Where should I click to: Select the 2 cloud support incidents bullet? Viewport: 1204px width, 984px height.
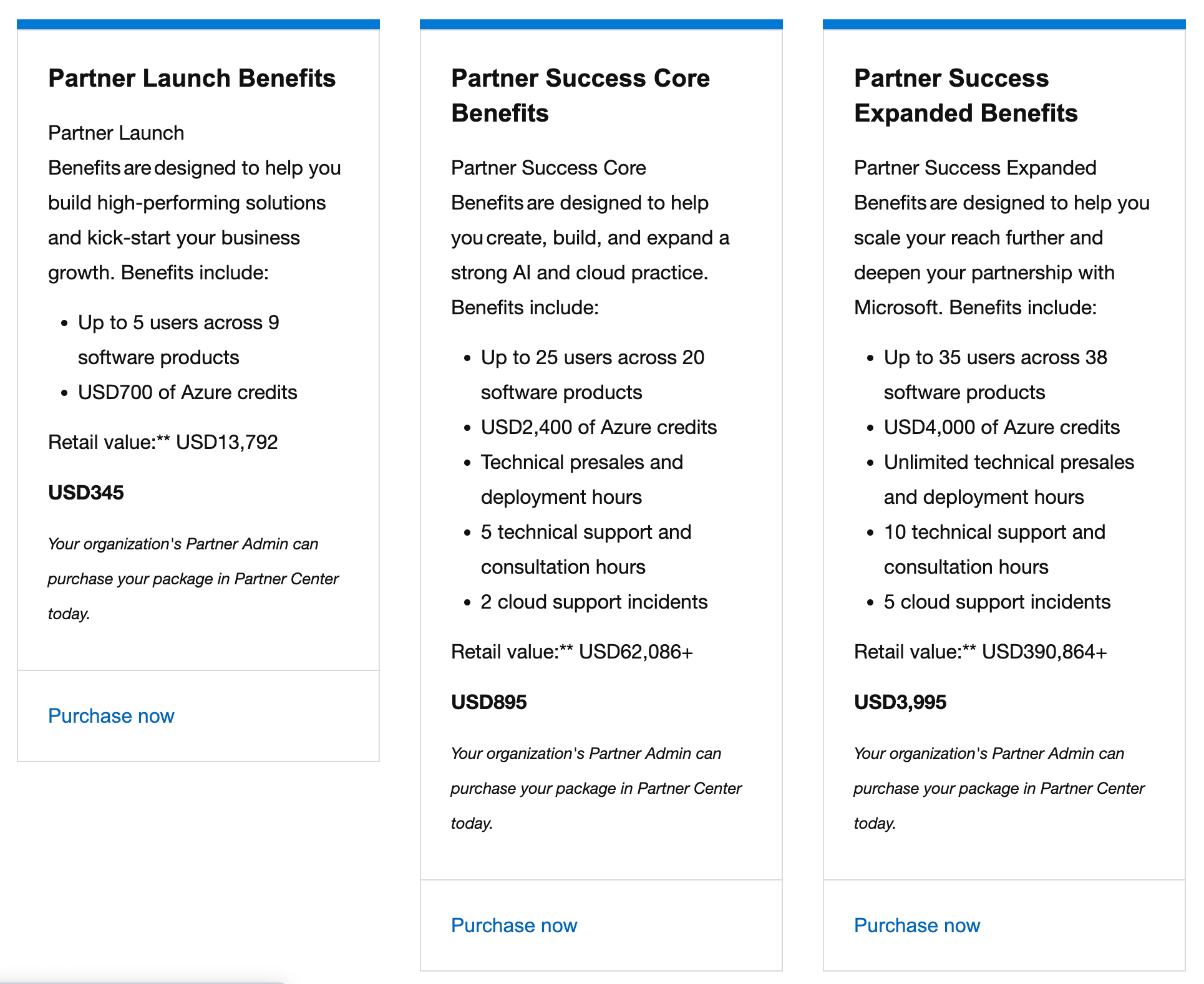click(x=595, y=601)
